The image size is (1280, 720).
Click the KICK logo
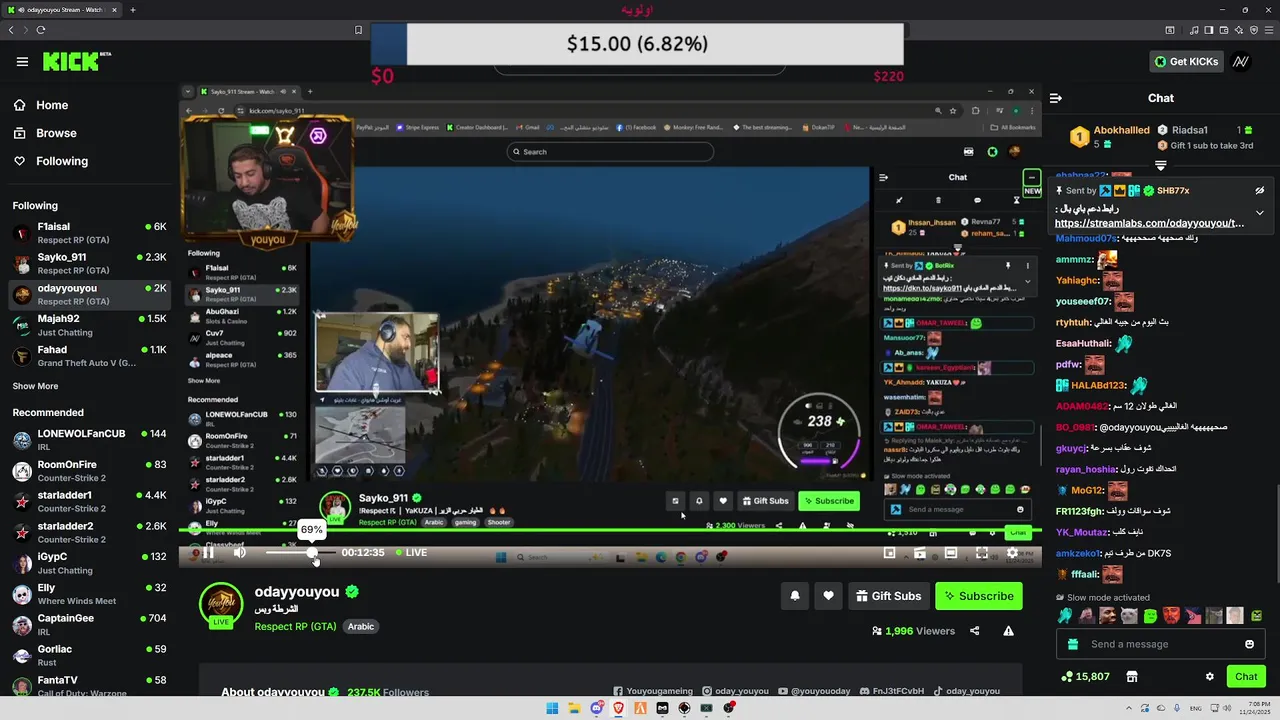point(76,62)
